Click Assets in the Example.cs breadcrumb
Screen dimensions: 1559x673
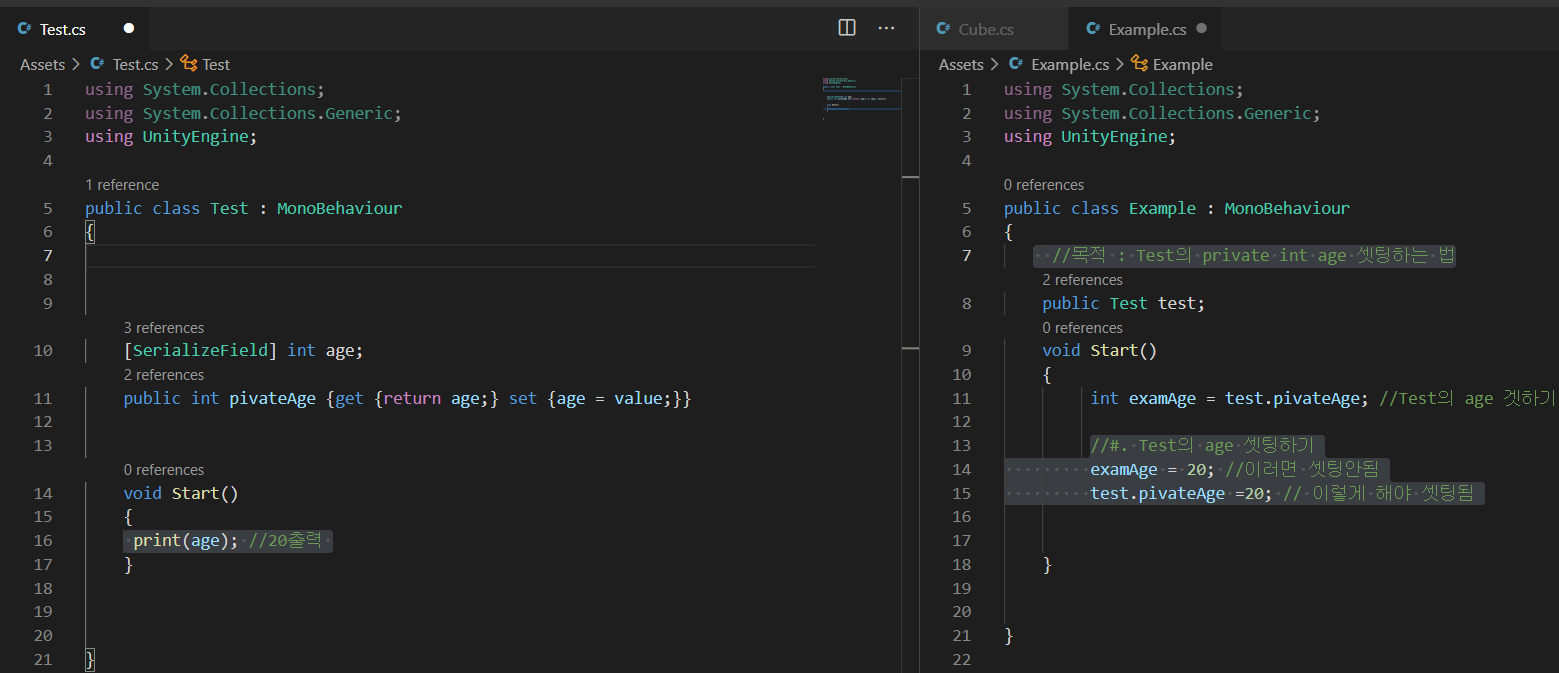pyautogui.click(x=961, y=64)
